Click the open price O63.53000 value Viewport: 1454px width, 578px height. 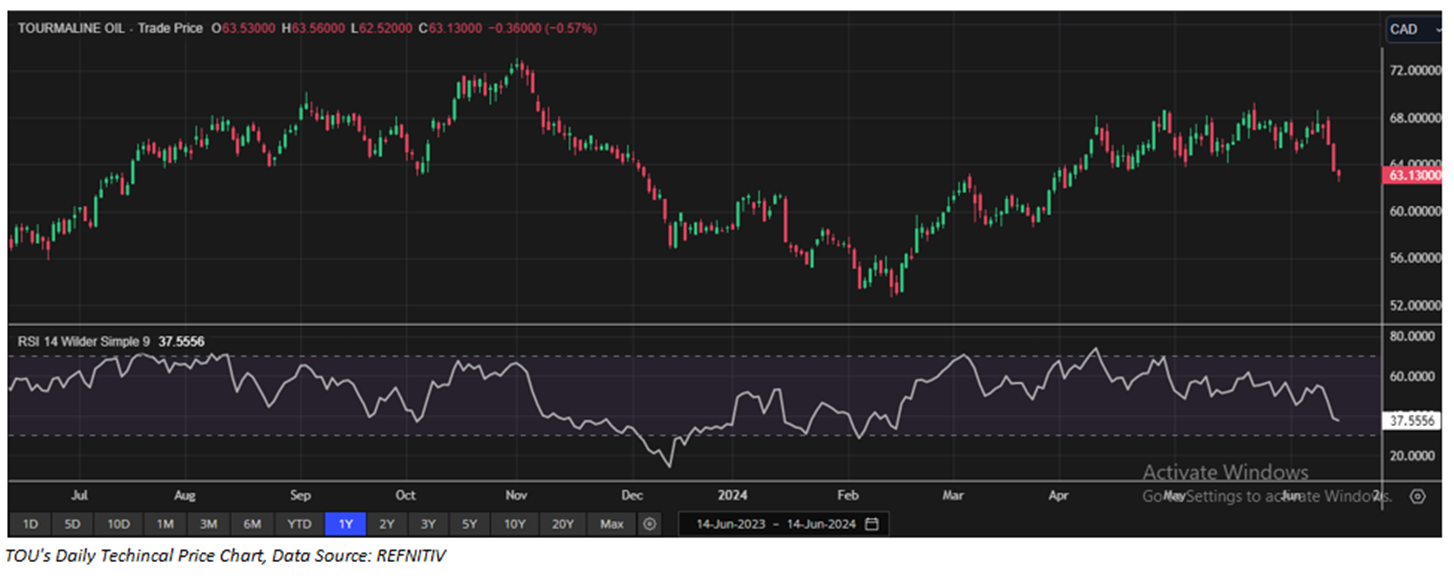(x=243, y=28)
